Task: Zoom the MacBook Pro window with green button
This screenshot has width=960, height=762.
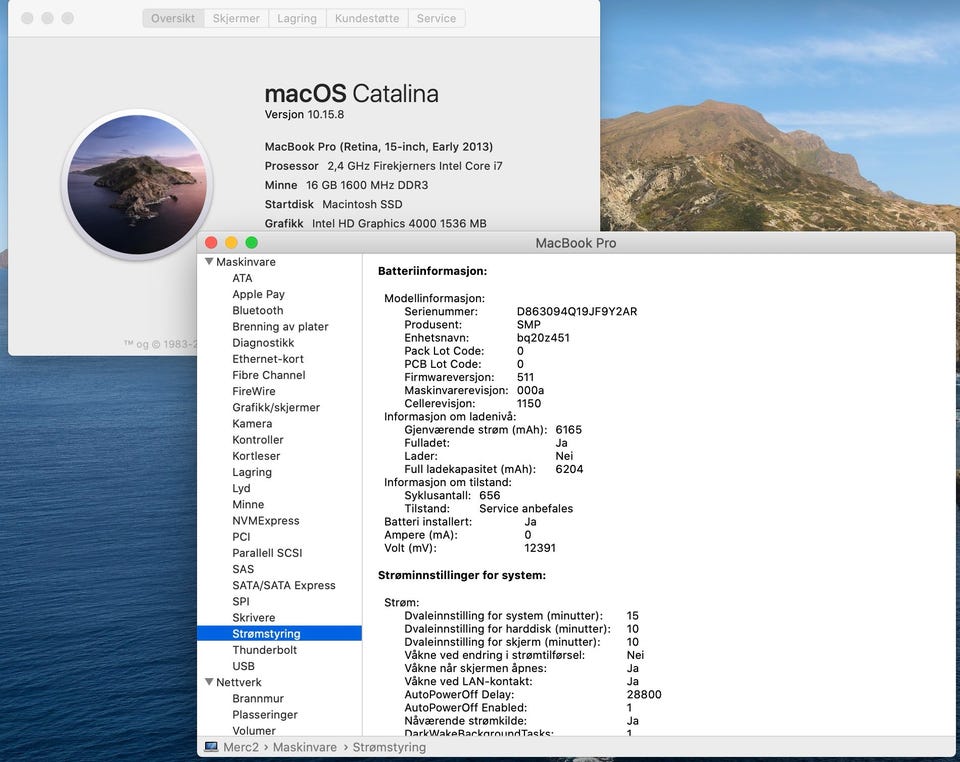Action: [252, 242]
